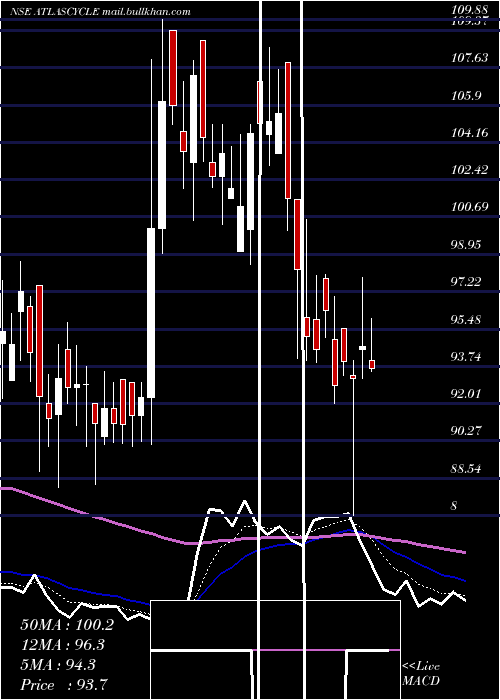
Task: Select the 109.88 price axis label
Action: [470, 9]
